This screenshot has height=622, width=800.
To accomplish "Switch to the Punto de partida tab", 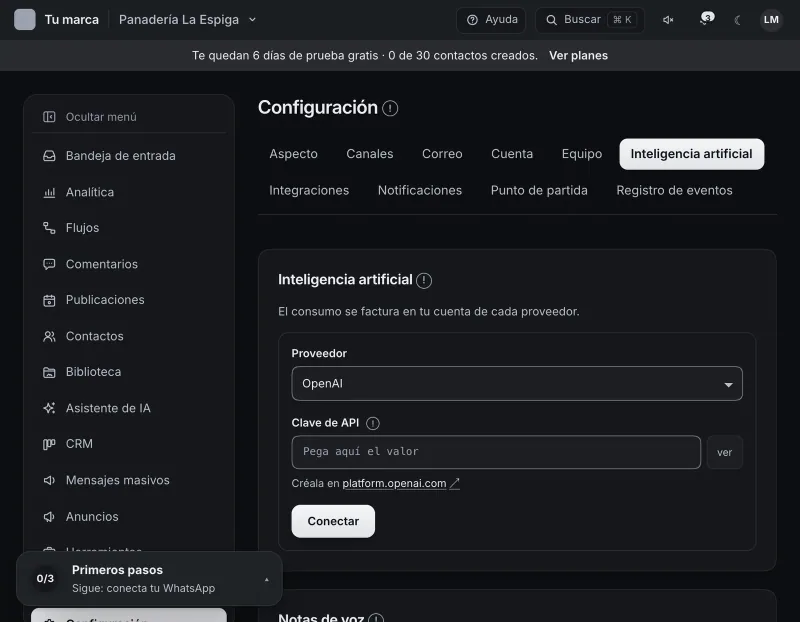I will [539, 190].
